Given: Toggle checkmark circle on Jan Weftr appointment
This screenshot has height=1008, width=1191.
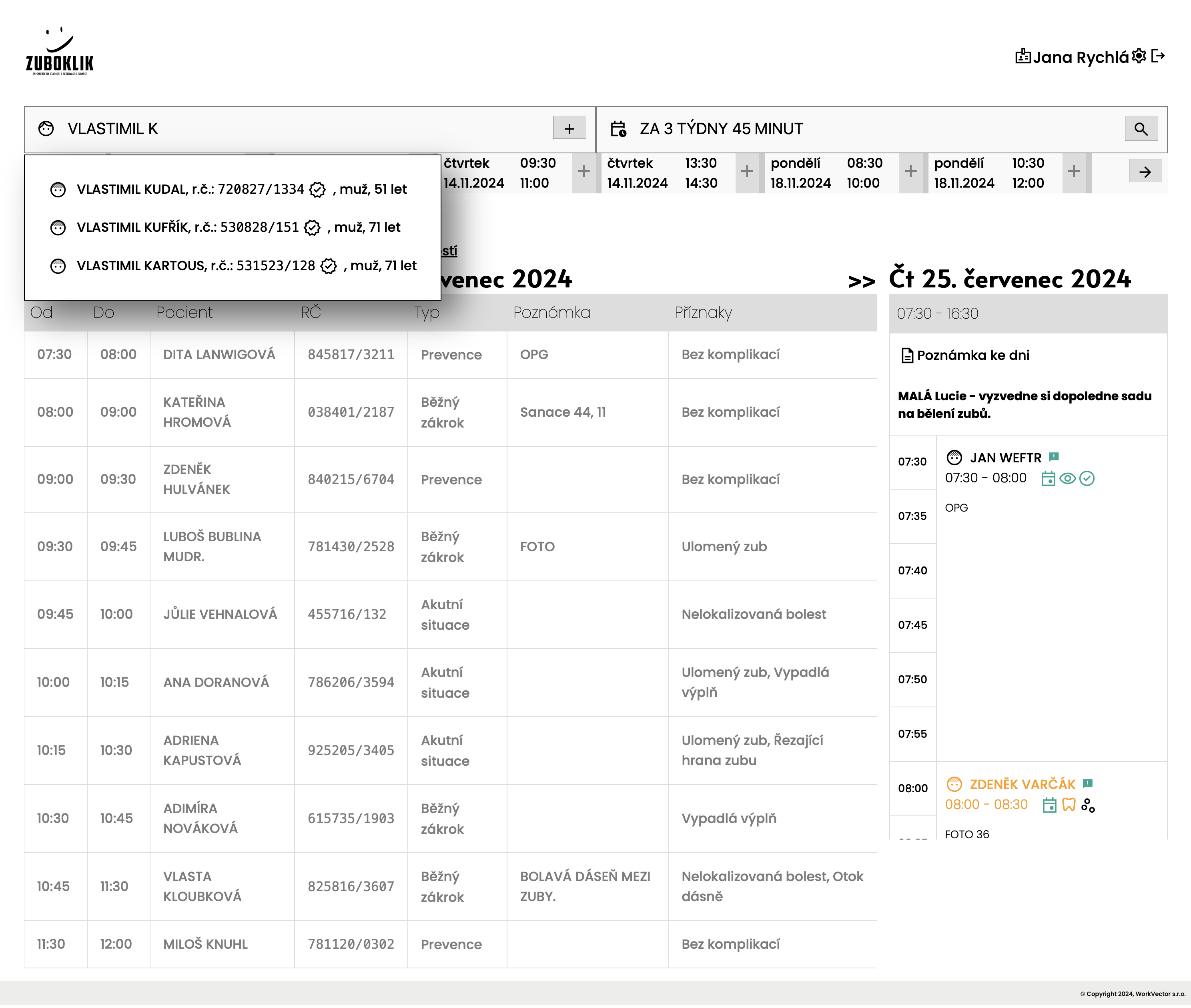Looking at the screenshot, I should click(x=1087, y=478).
